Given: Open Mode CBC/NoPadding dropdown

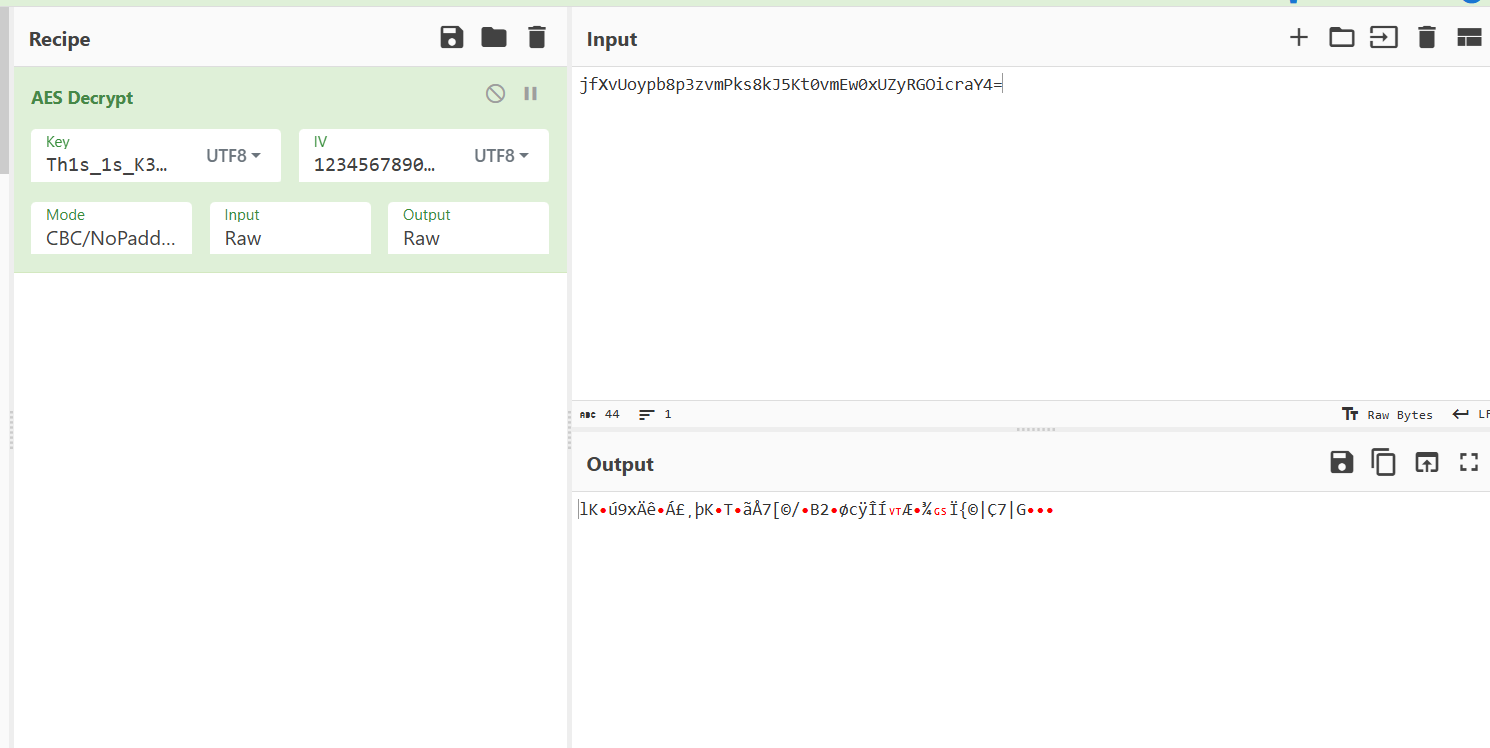Looking at the screenshot, I should click(x=111, y=228).
